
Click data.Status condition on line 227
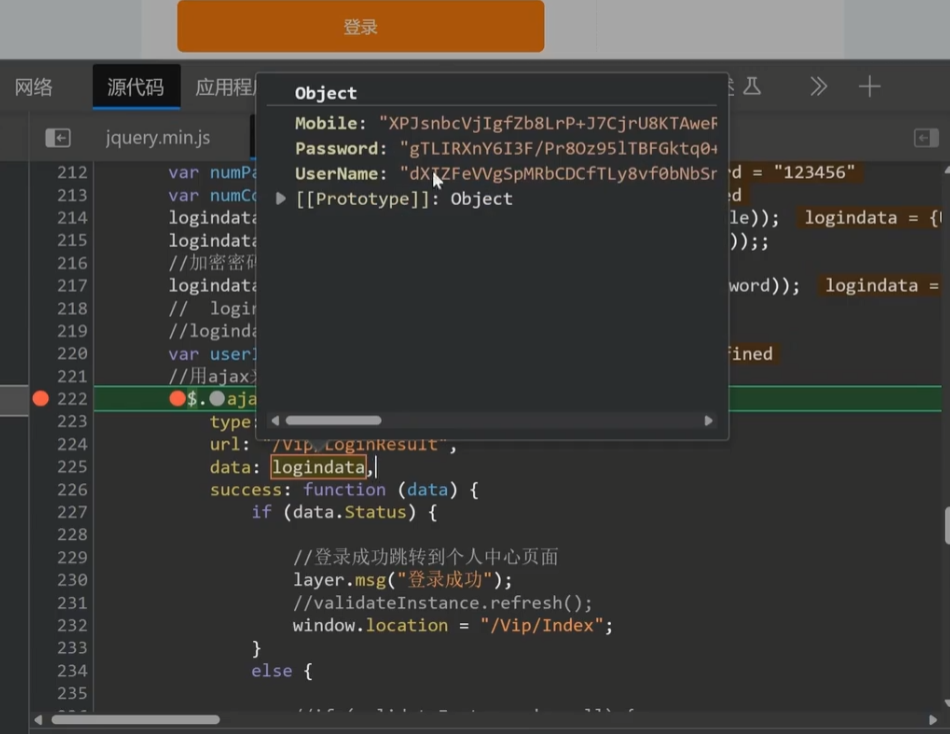(x=350, y=513)
